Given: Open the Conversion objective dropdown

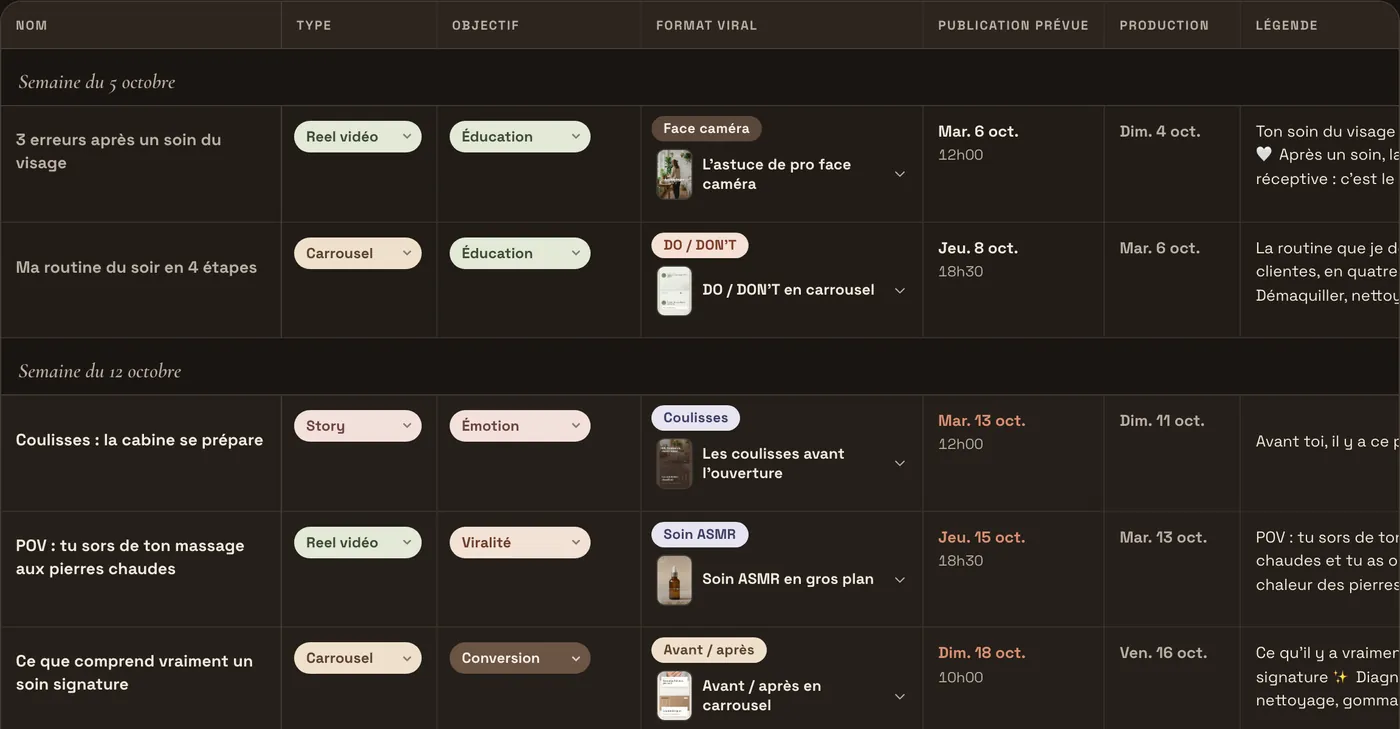Looking at the screenshot, I should [520, 658].
